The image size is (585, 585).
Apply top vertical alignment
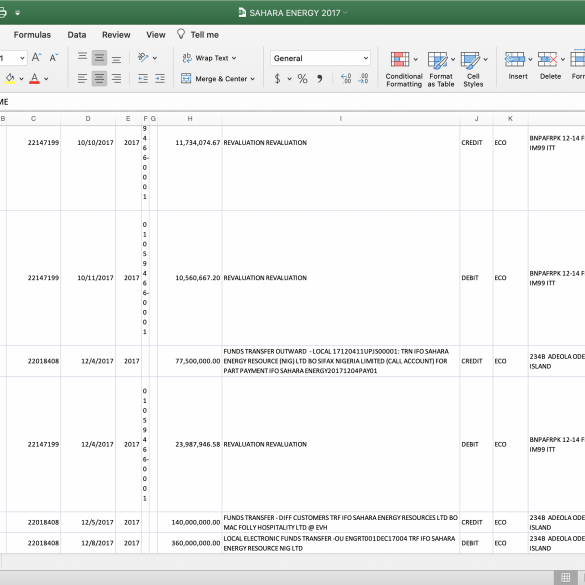pos(82,57)
